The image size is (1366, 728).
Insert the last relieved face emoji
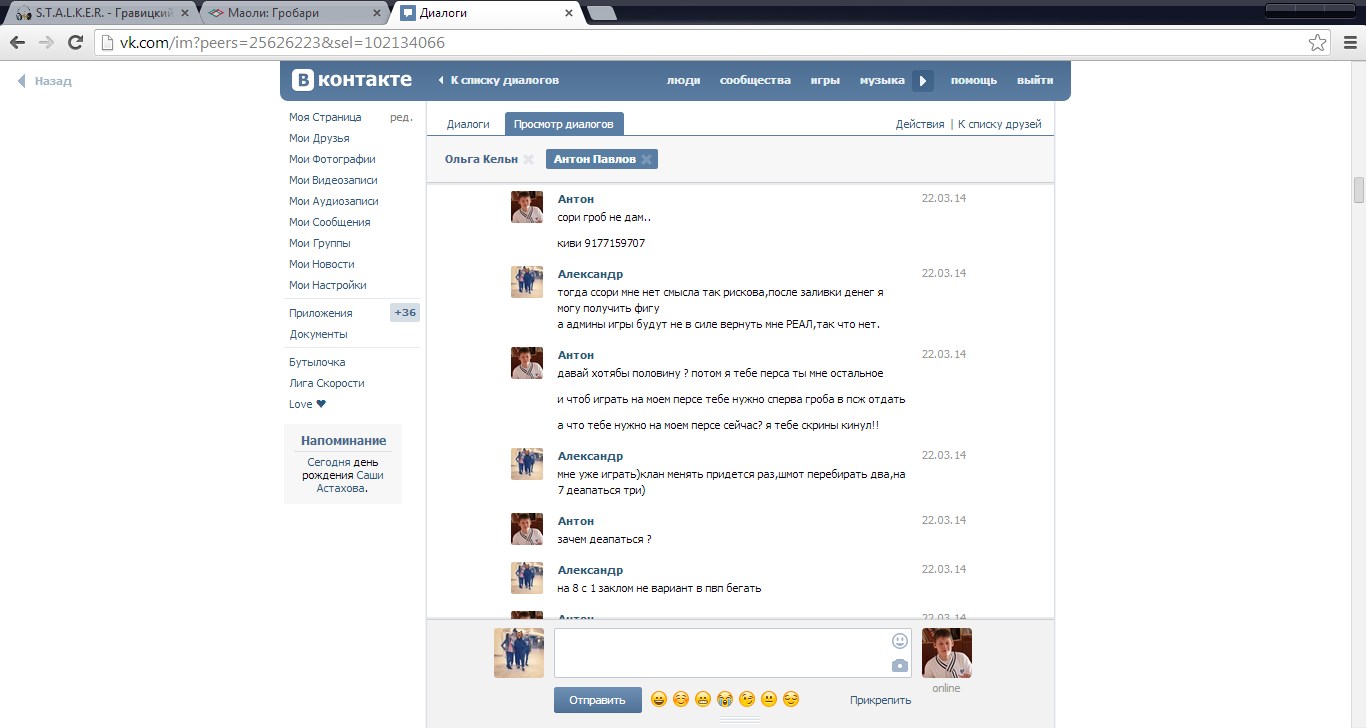tap(791, 699)
